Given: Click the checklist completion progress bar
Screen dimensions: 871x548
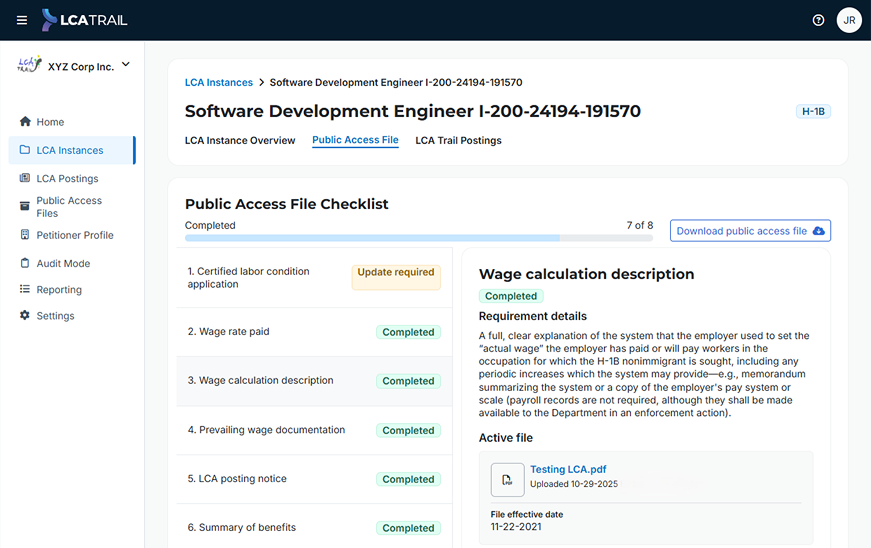Looking at the screenshot, I should click(419, 238).
